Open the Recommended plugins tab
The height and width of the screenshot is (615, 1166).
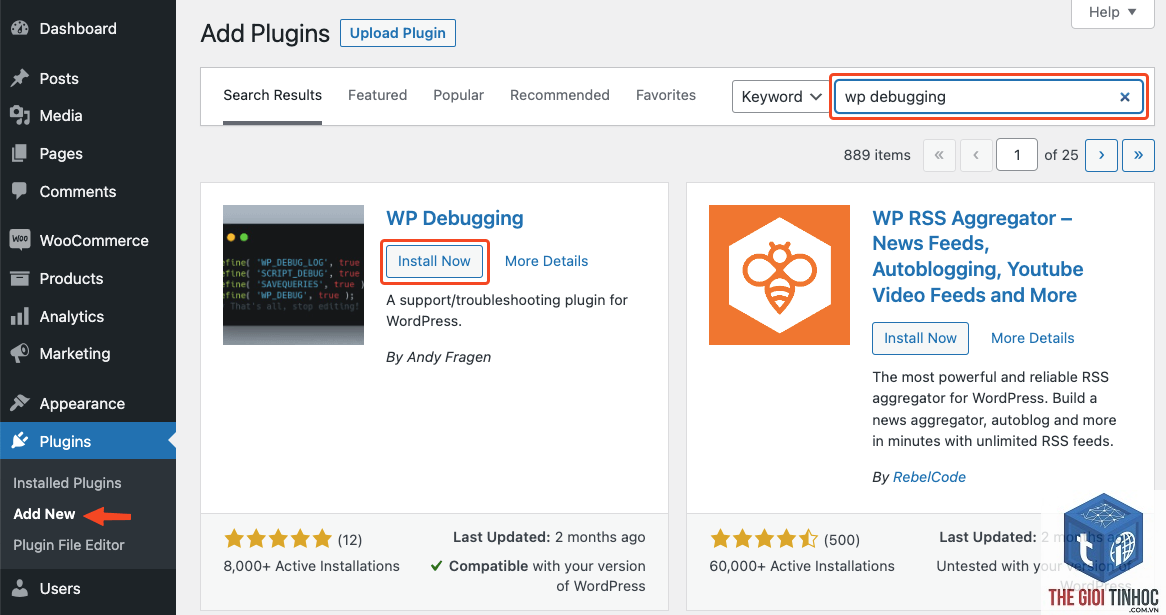click(560, 95)
